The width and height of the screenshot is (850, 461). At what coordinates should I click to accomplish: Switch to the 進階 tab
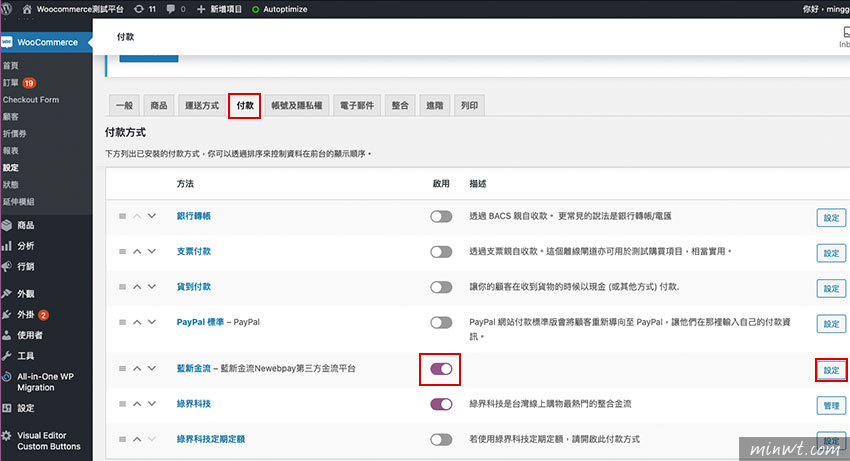click(x=435, y=105)
